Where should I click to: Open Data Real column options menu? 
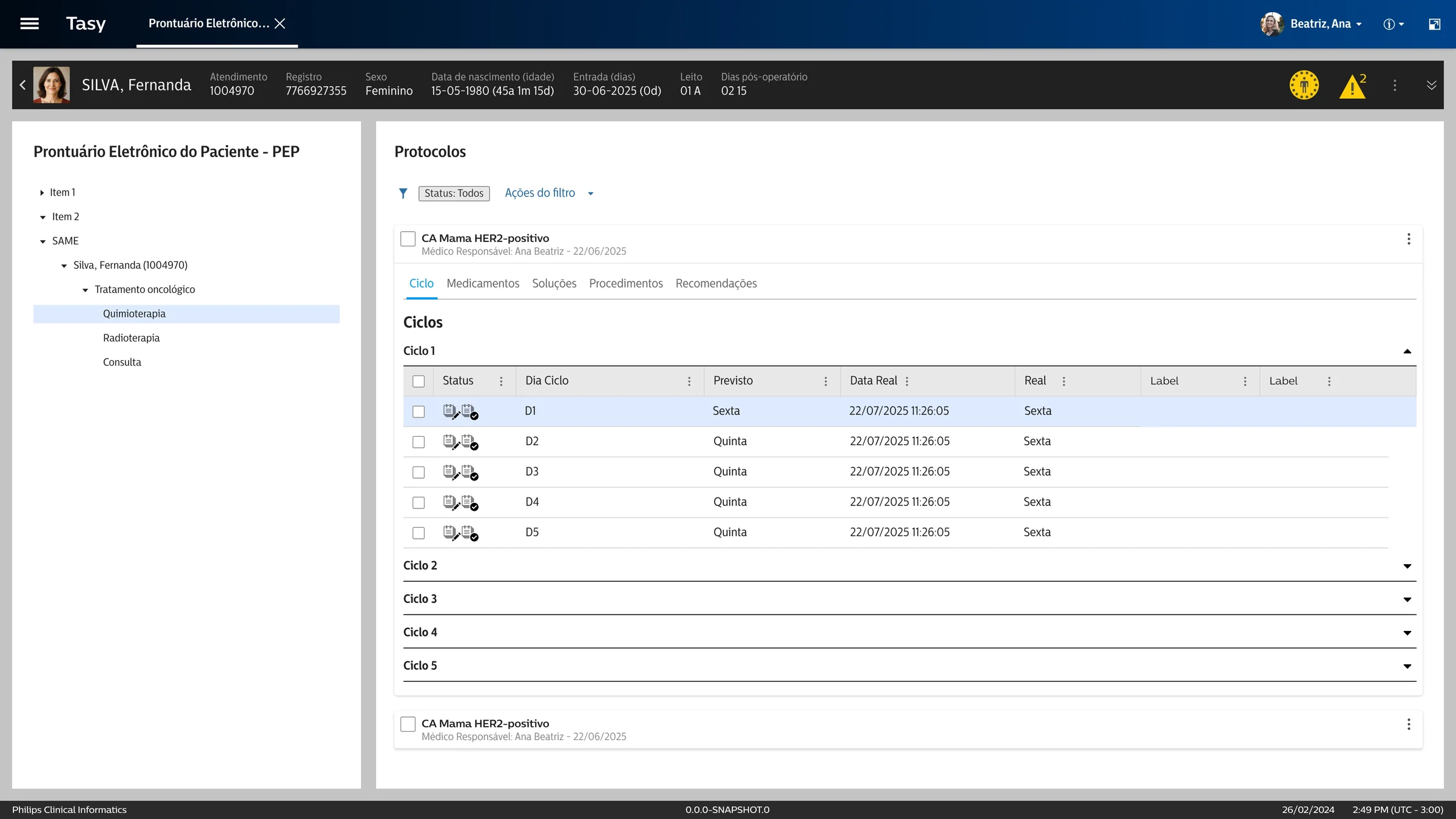907,381
